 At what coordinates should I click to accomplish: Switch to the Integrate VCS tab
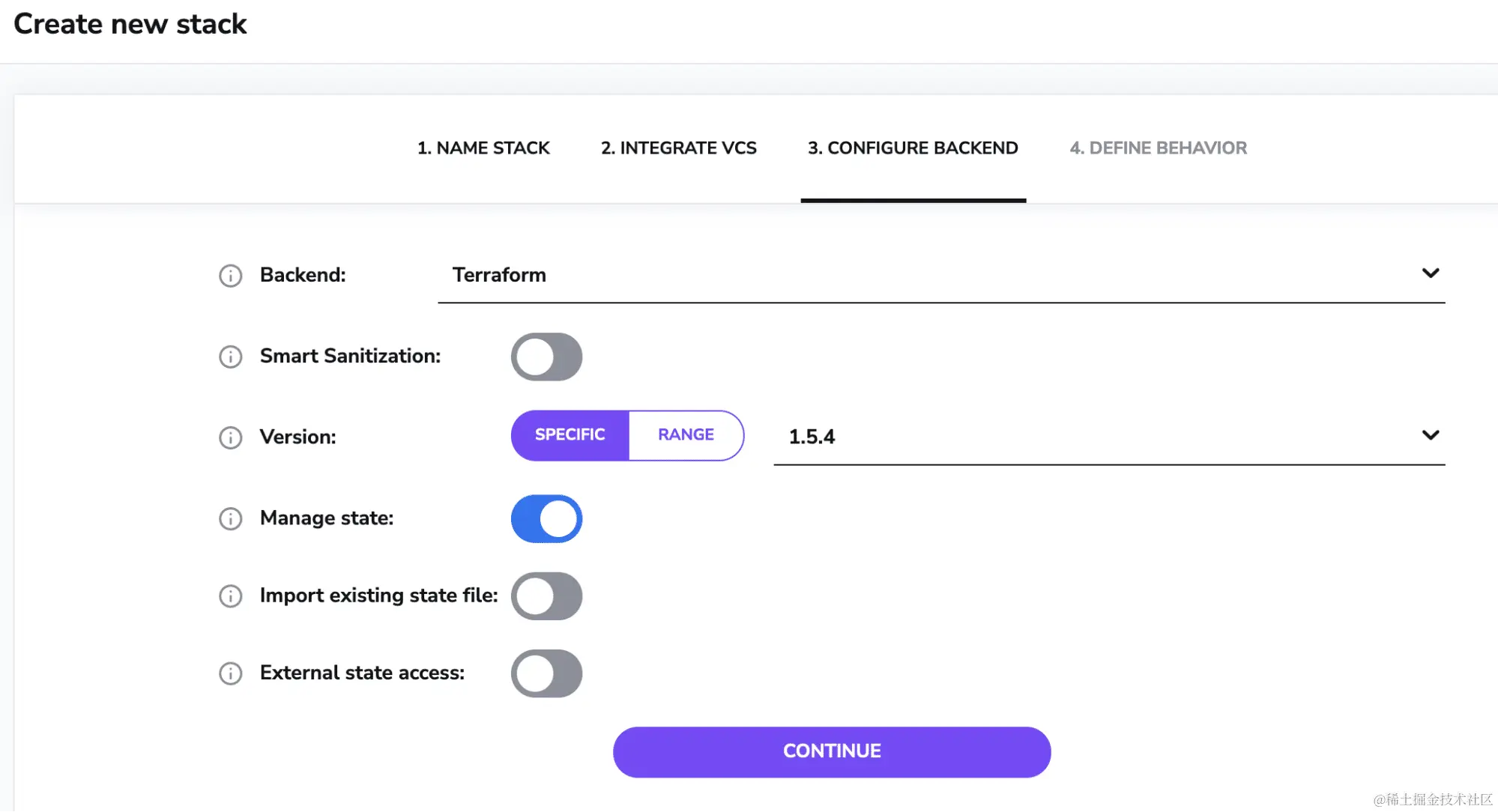[678, 148]
